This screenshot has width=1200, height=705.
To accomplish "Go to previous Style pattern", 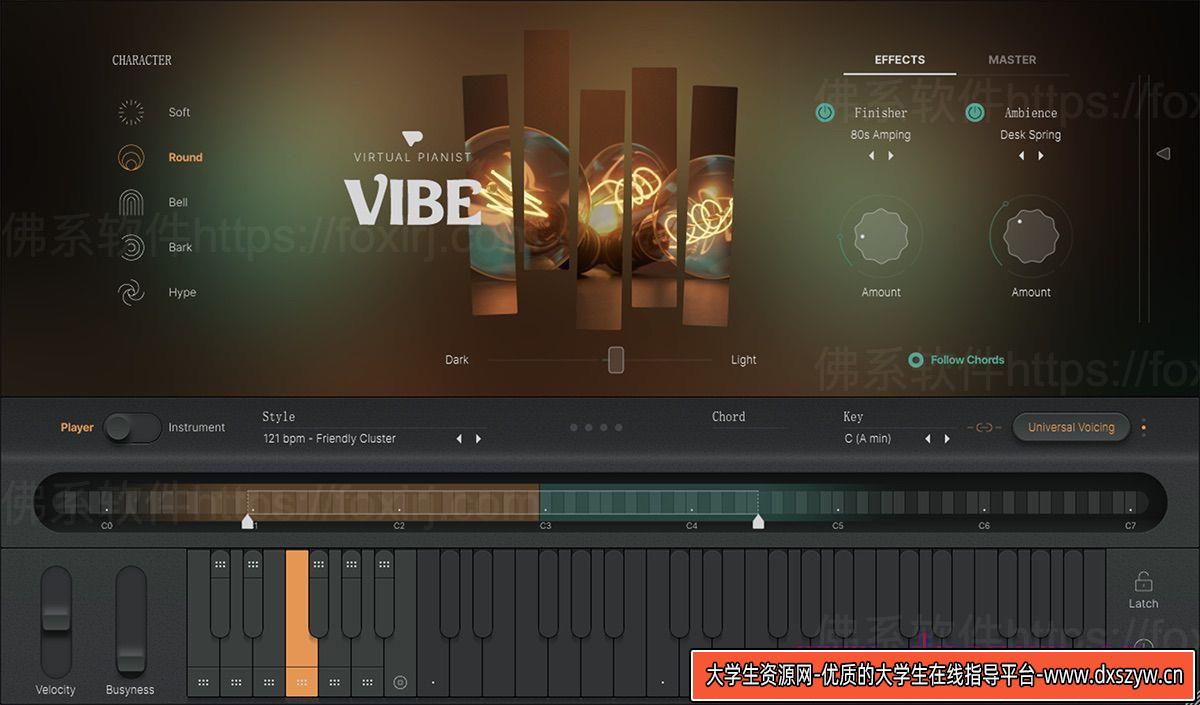I will (459, 439).
